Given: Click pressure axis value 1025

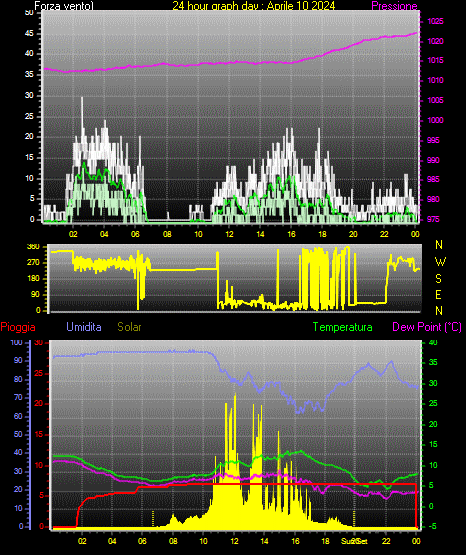Looking at the screenshot, I should tap(435, 21).
